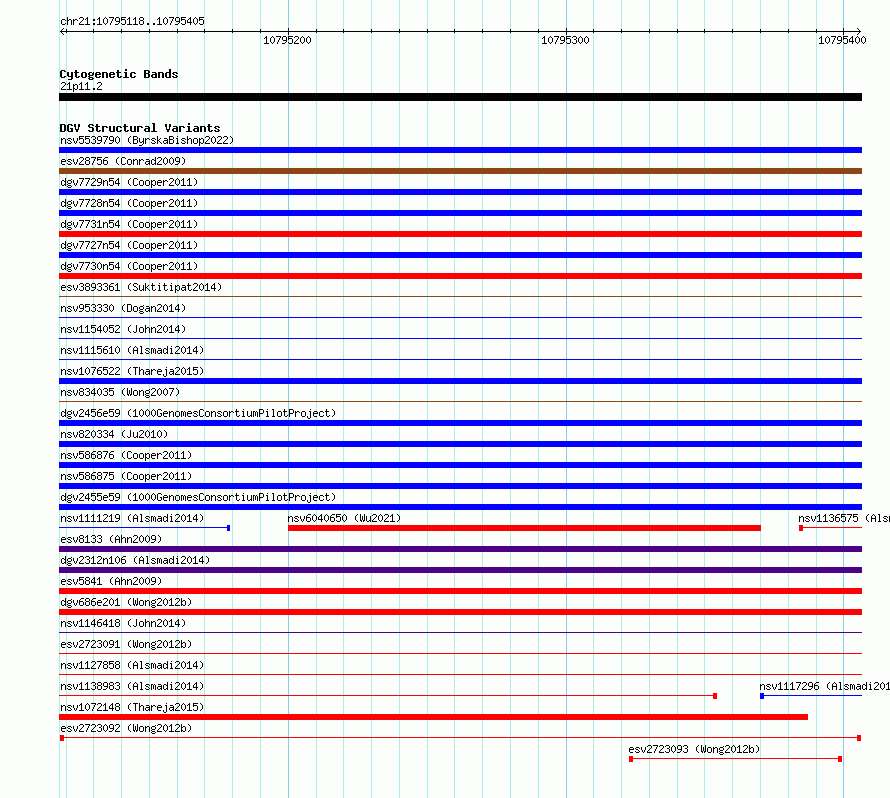Open esv2723093 (Wong2012b) variant
The image size is (890, 798).
[x=694, y=749]
